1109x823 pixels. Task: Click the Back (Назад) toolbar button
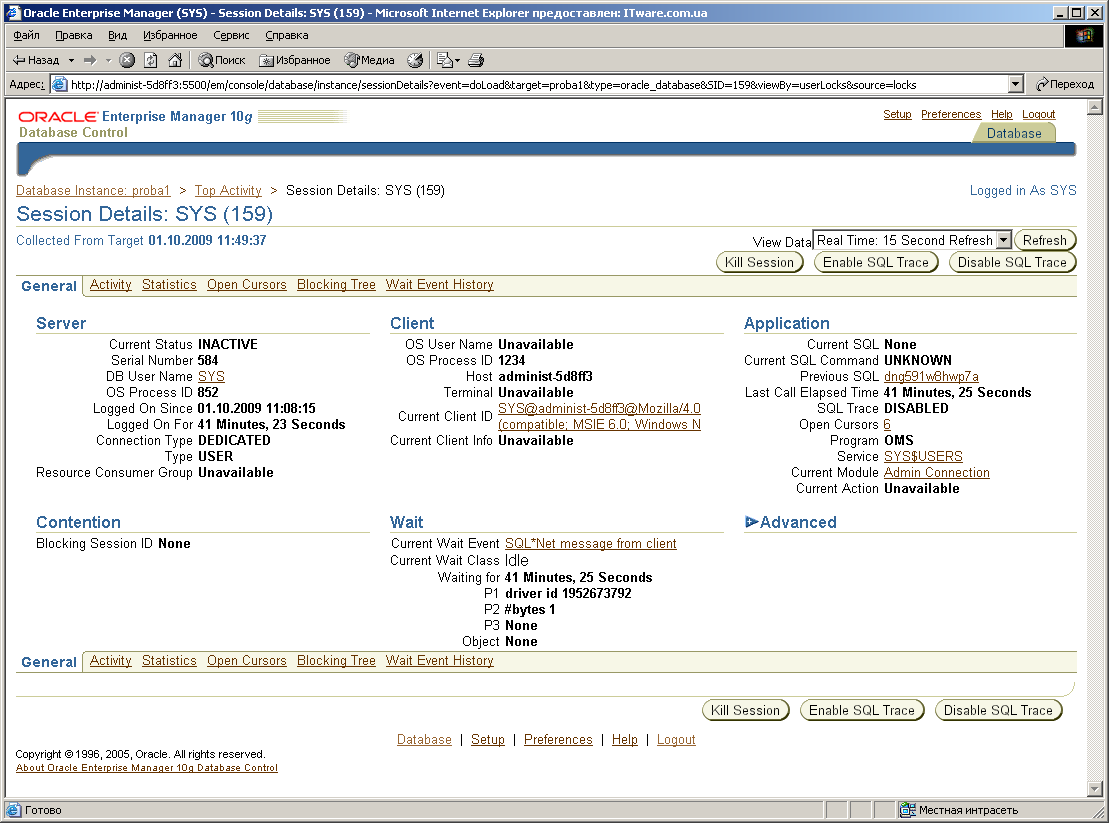[35, 60]
